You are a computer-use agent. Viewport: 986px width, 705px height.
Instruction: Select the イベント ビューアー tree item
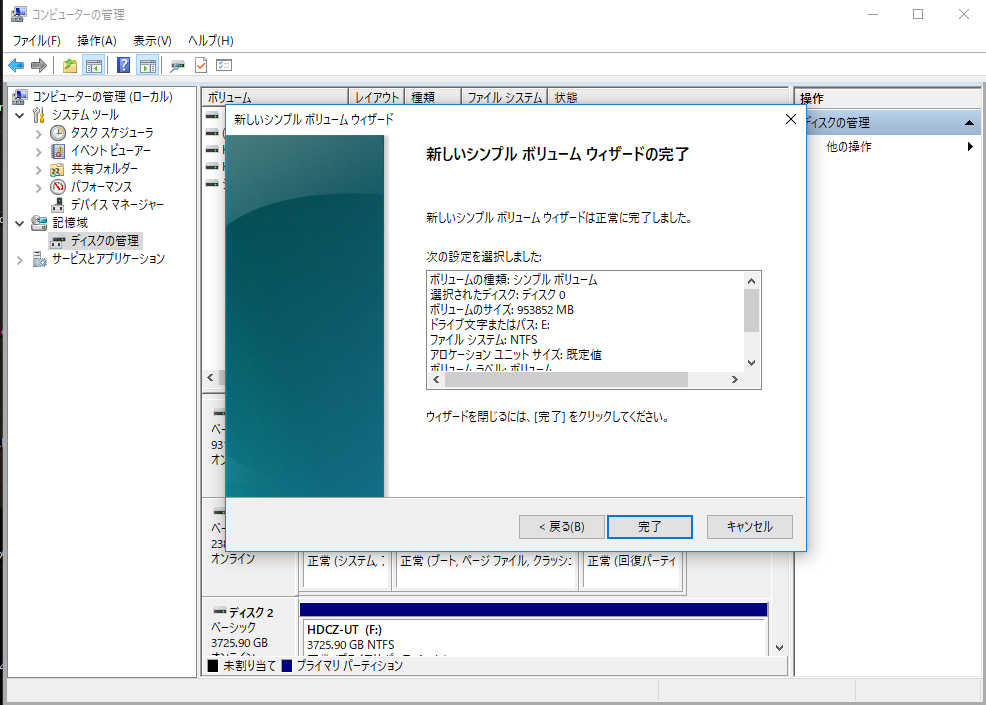(x=110, y=151)
